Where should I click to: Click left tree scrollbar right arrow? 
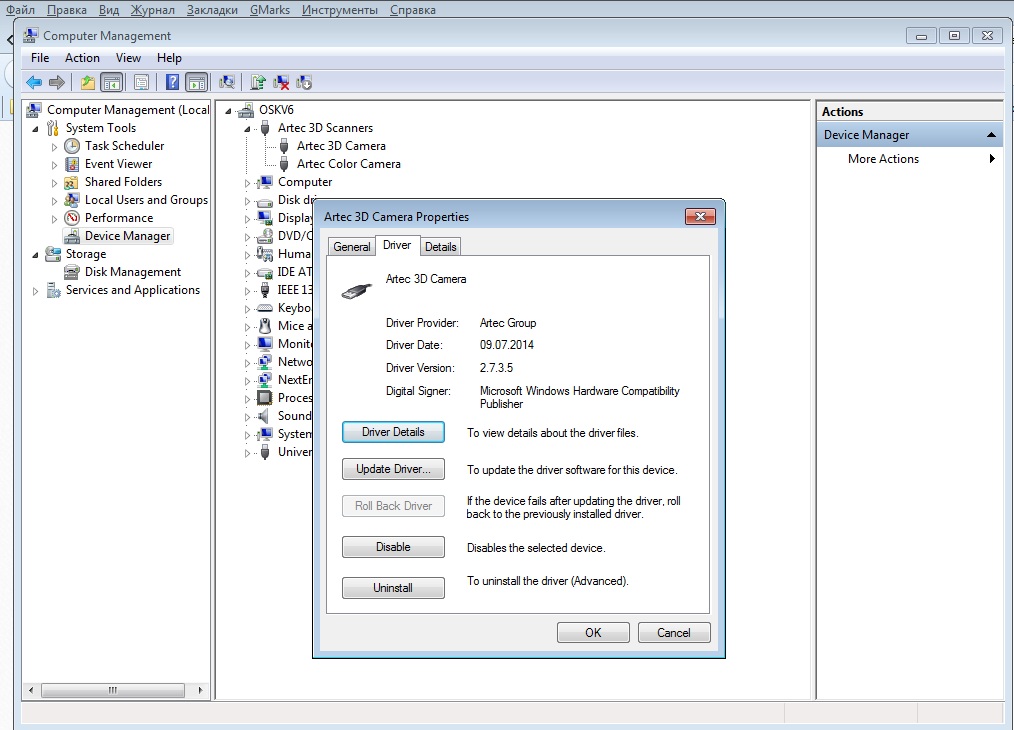(200, 690)
